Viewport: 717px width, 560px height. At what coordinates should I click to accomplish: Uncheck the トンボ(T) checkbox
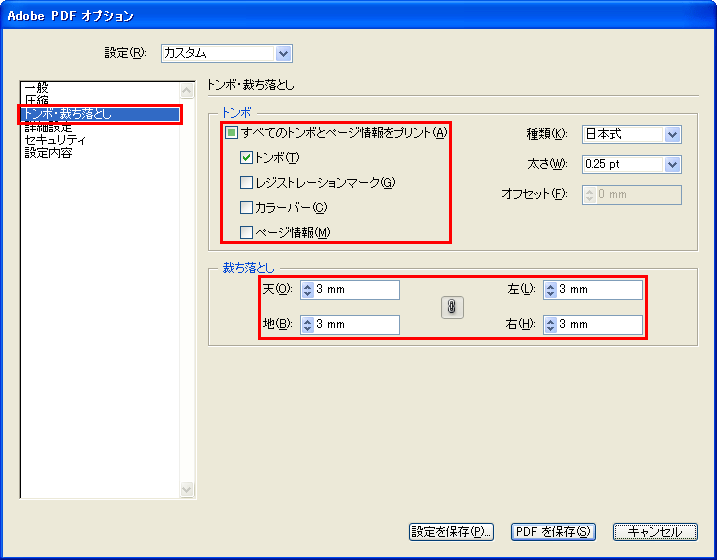[246, 158]
